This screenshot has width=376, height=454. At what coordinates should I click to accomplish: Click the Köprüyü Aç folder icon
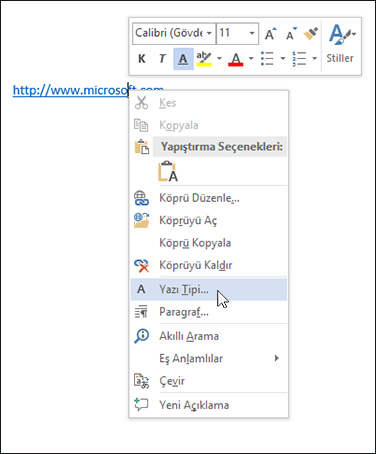(141, 220)
